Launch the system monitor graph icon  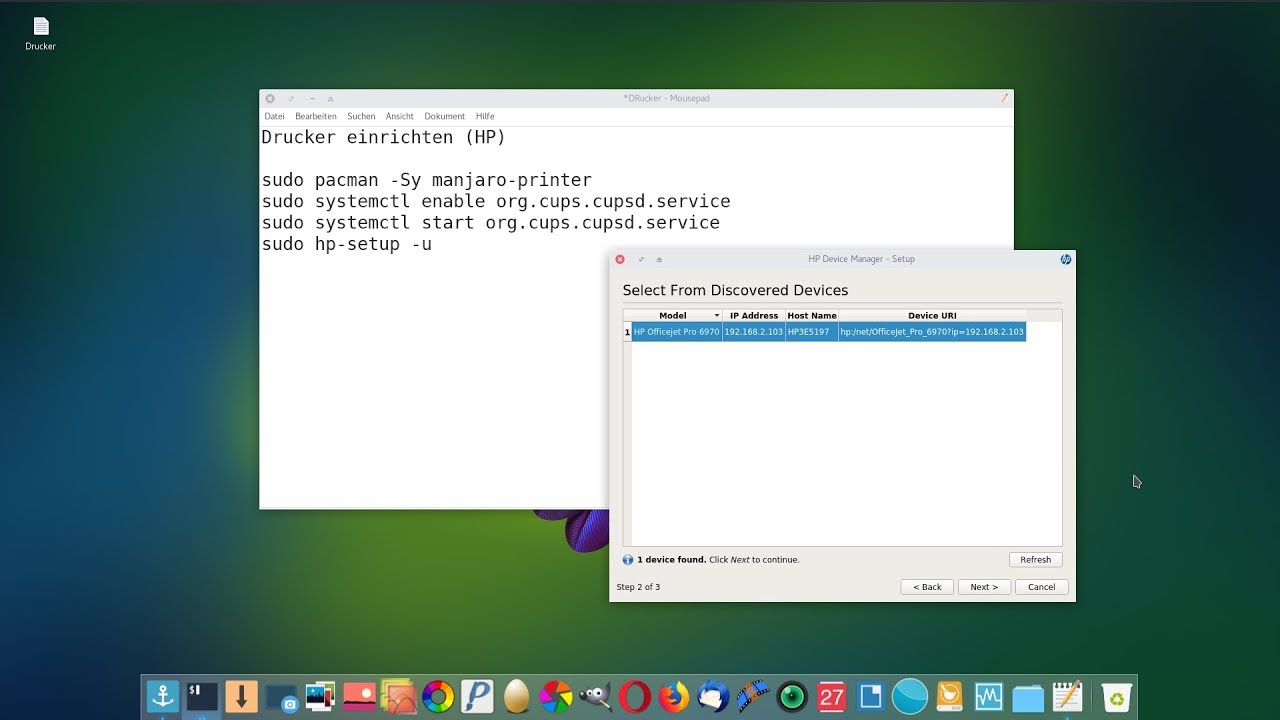[988, 696]
